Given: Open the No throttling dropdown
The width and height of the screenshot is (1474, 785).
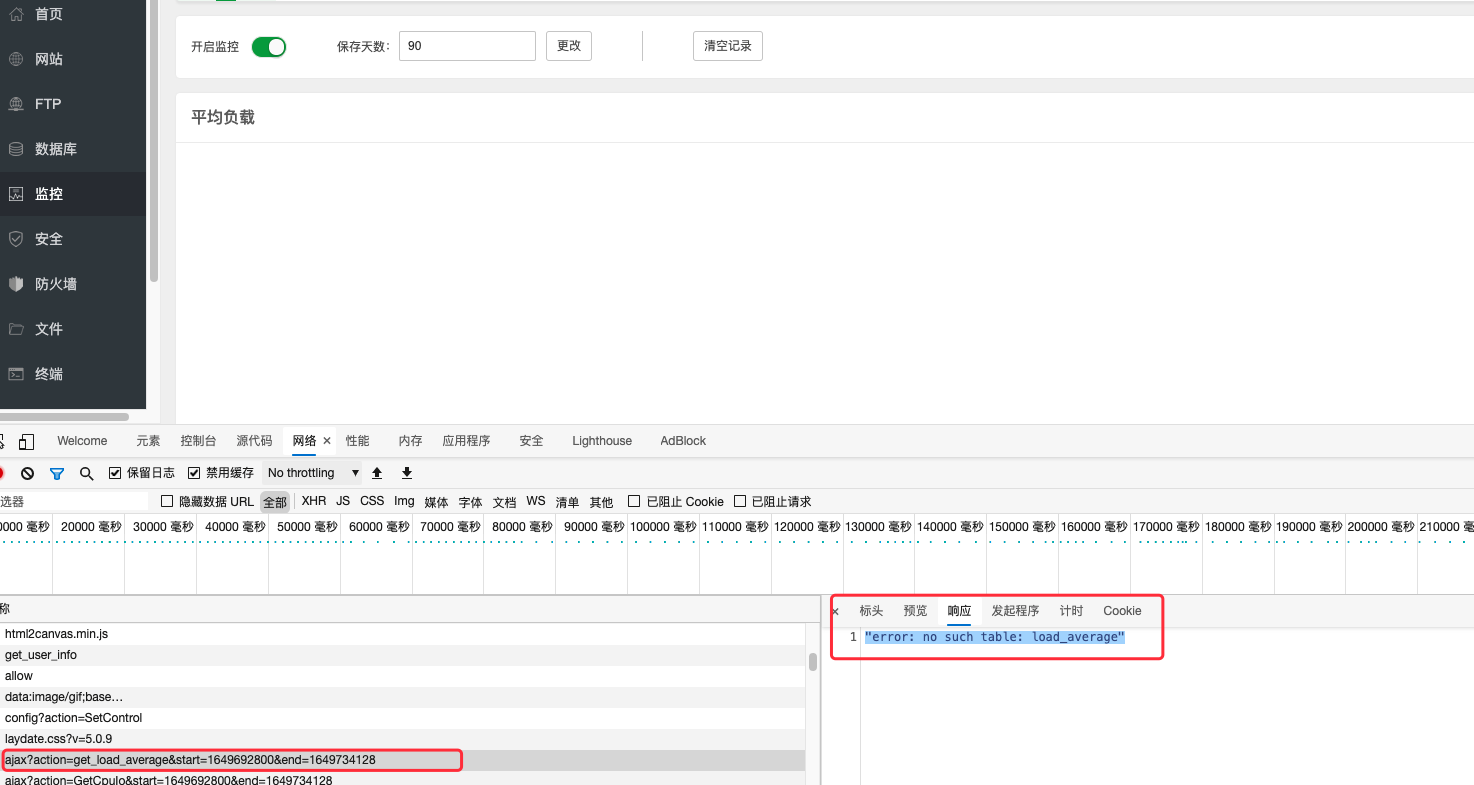Looking at the screenshot, I should [312, 473].
